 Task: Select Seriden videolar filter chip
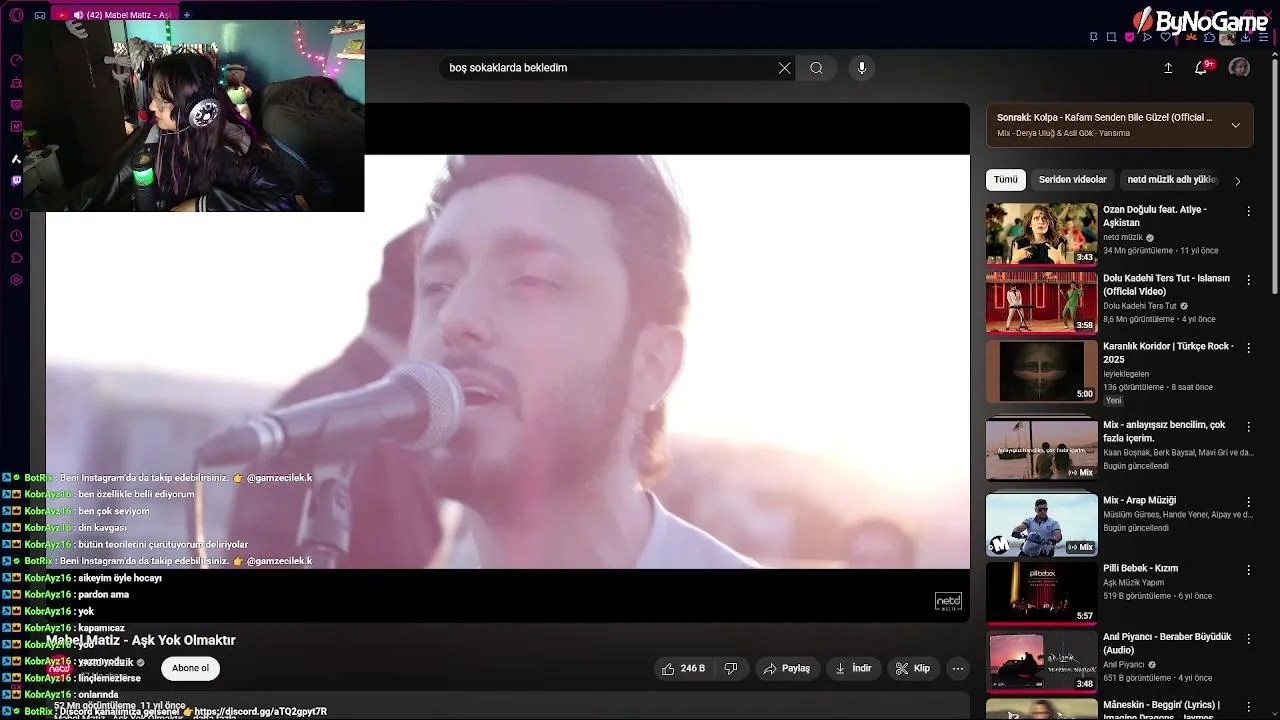[1072, 180]
